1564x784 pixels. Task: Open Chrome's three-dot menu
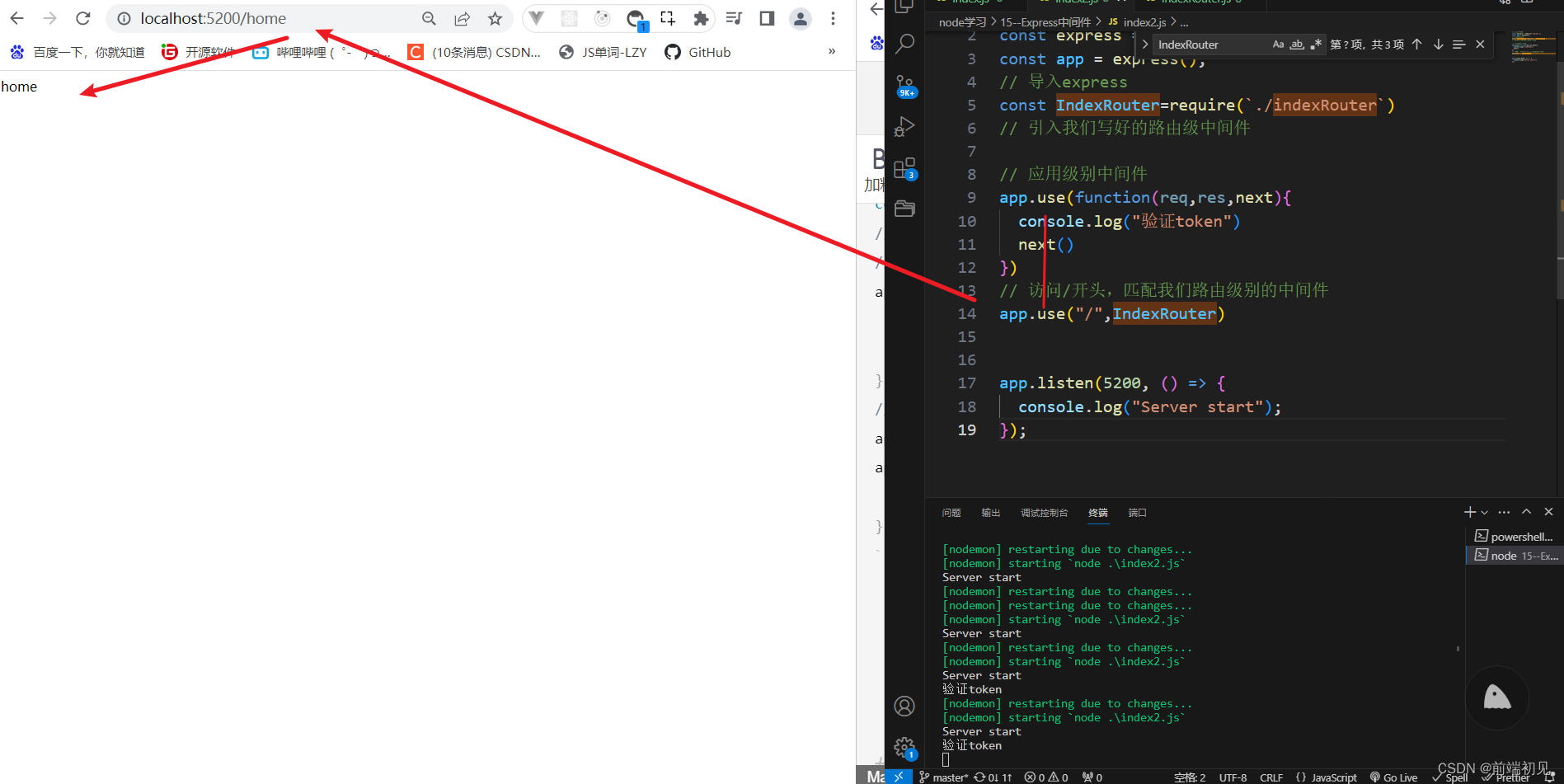point(833,18)
